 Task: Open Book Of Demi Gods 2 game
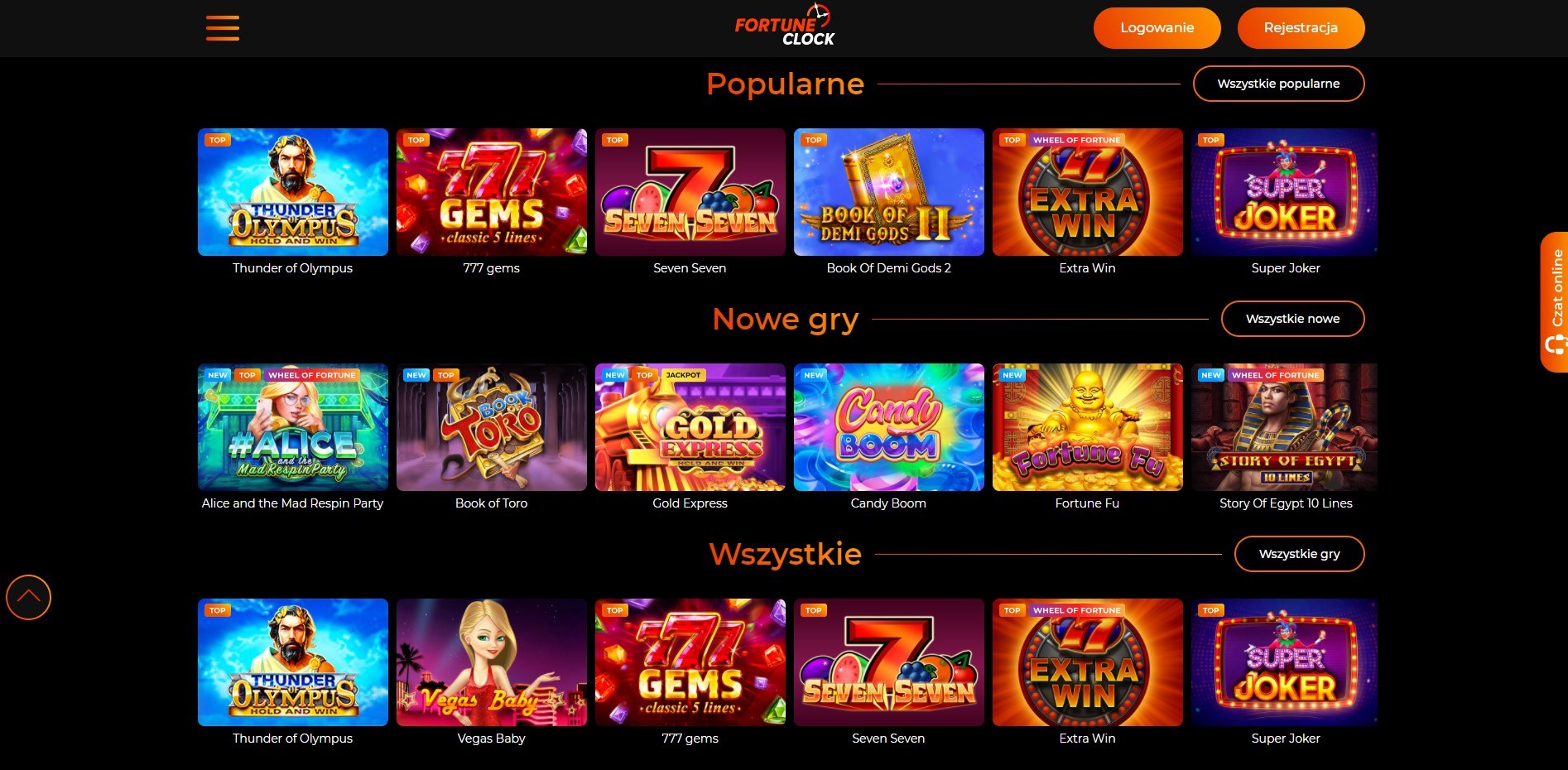coord(888,192)
